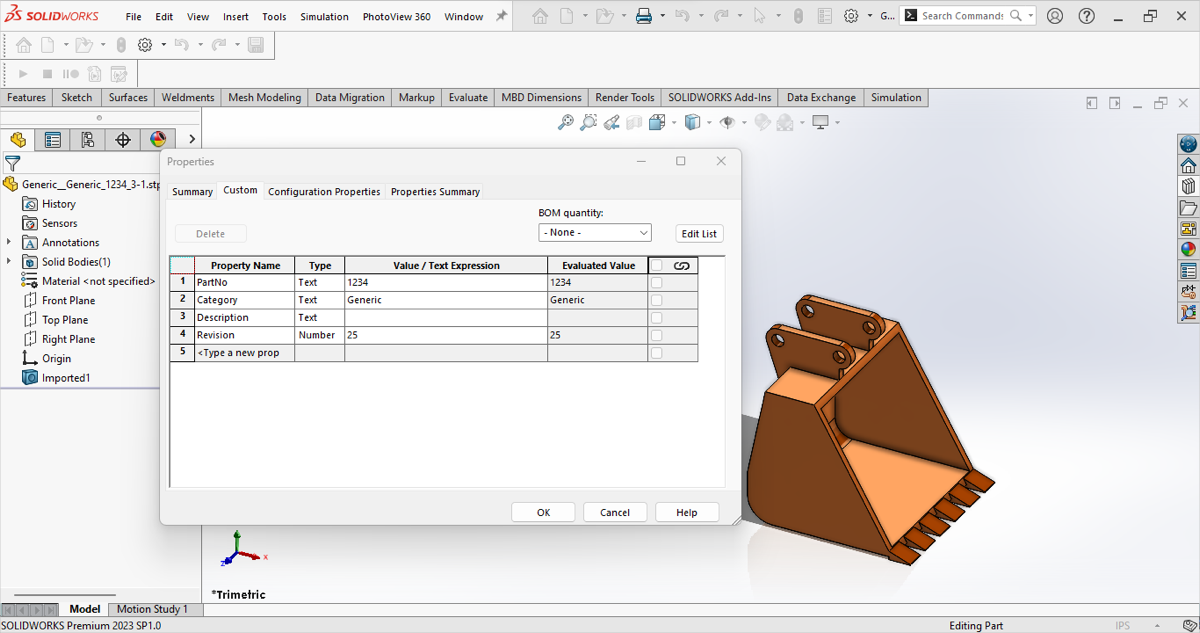1200x633 pixels.
Task: Open View Palette in task pane
Action: pyautogui.click(x=1188, y=229)
